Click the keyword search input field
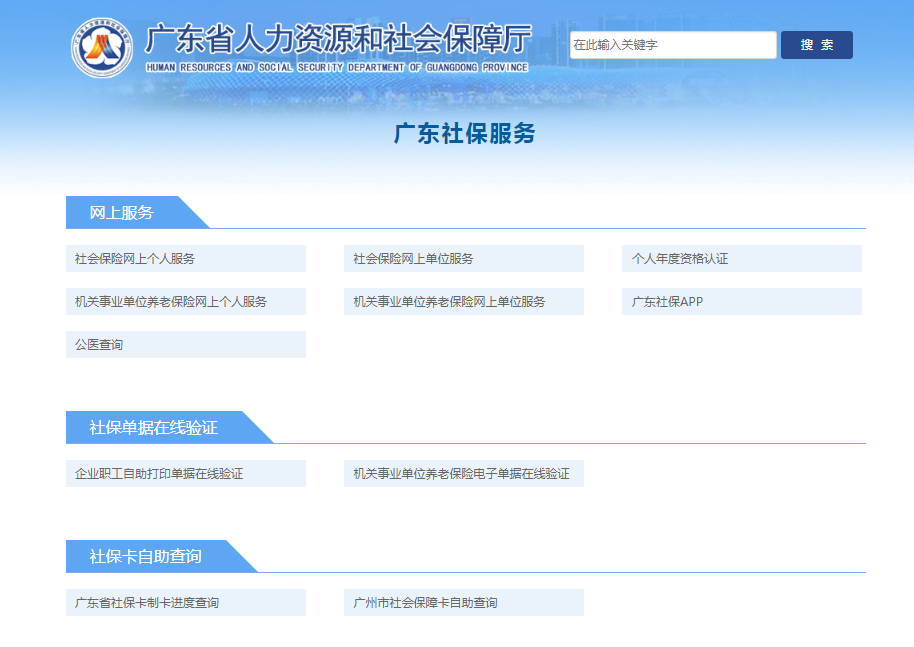 [673, 45]
